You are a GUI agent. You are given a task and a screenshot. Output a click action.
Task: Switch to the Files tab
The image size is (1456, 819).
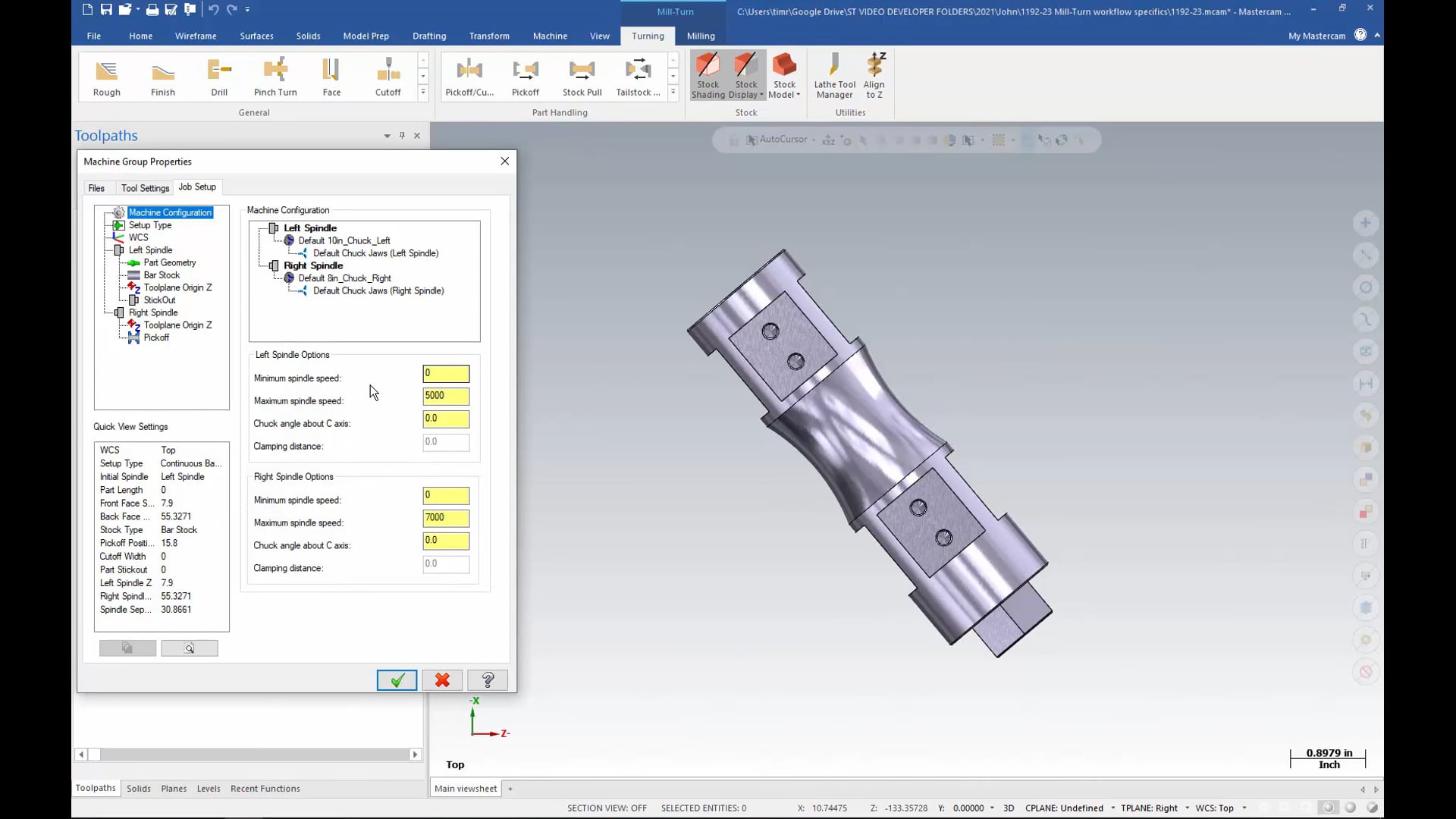coord(96,188)
